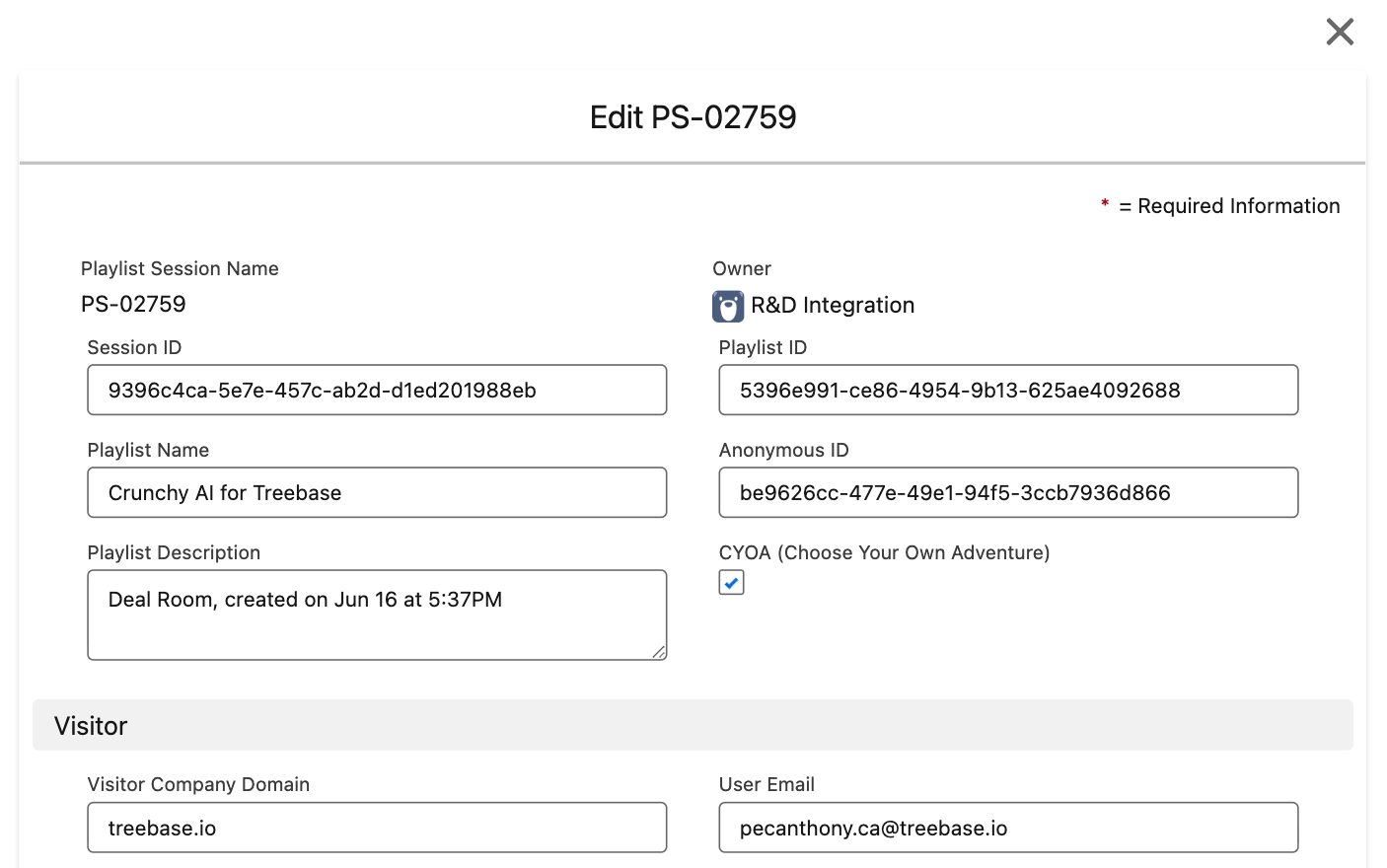
Task: Click the Edit PS-02759 dialog title
Action: [693, 116]
